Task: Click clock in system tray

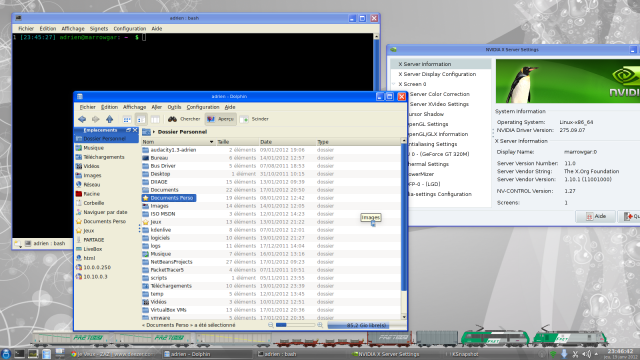Action: coord(620,353)
